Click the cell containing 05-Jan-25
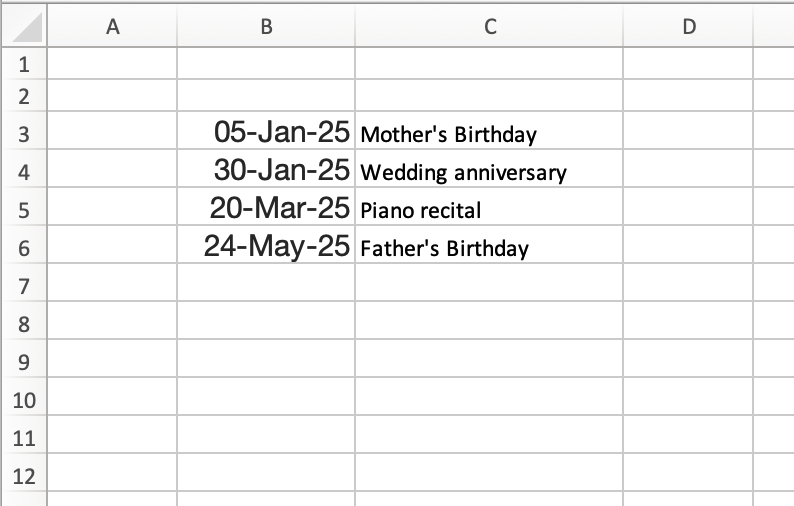This screenshot has height=506, width=794. (266, 131)
